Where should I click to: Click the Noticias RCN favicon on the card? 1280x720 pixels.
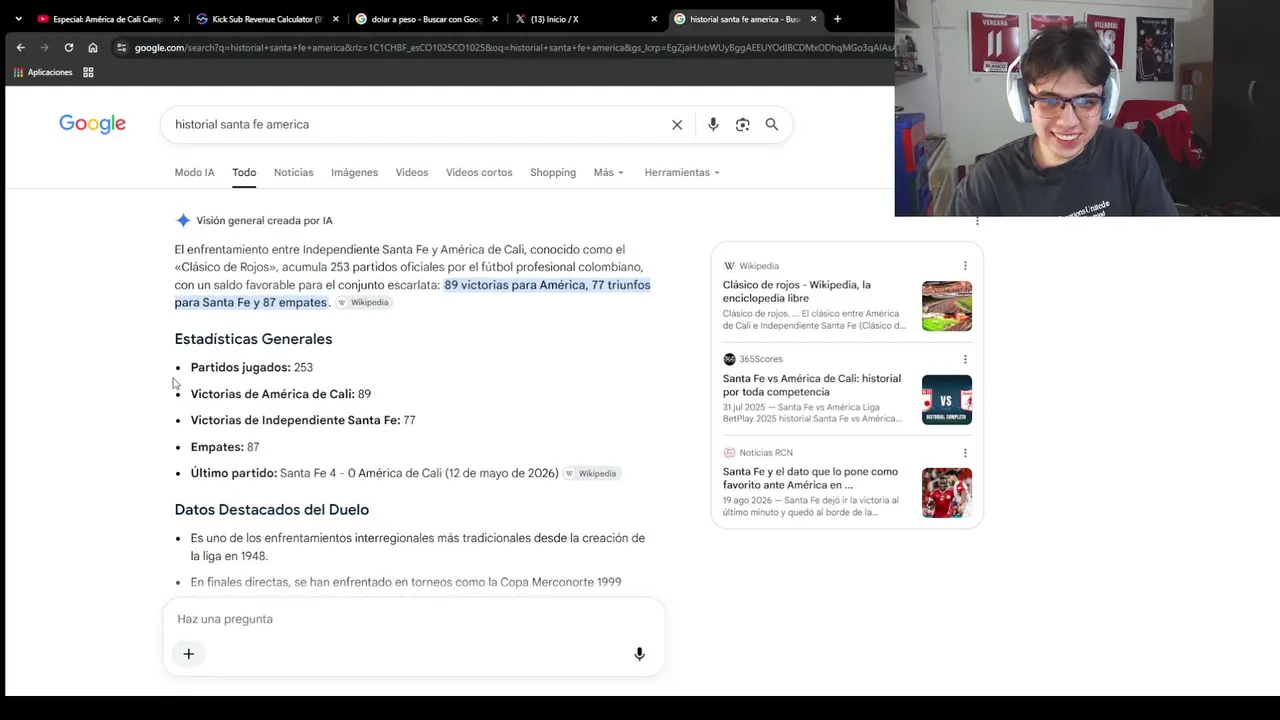729,453
